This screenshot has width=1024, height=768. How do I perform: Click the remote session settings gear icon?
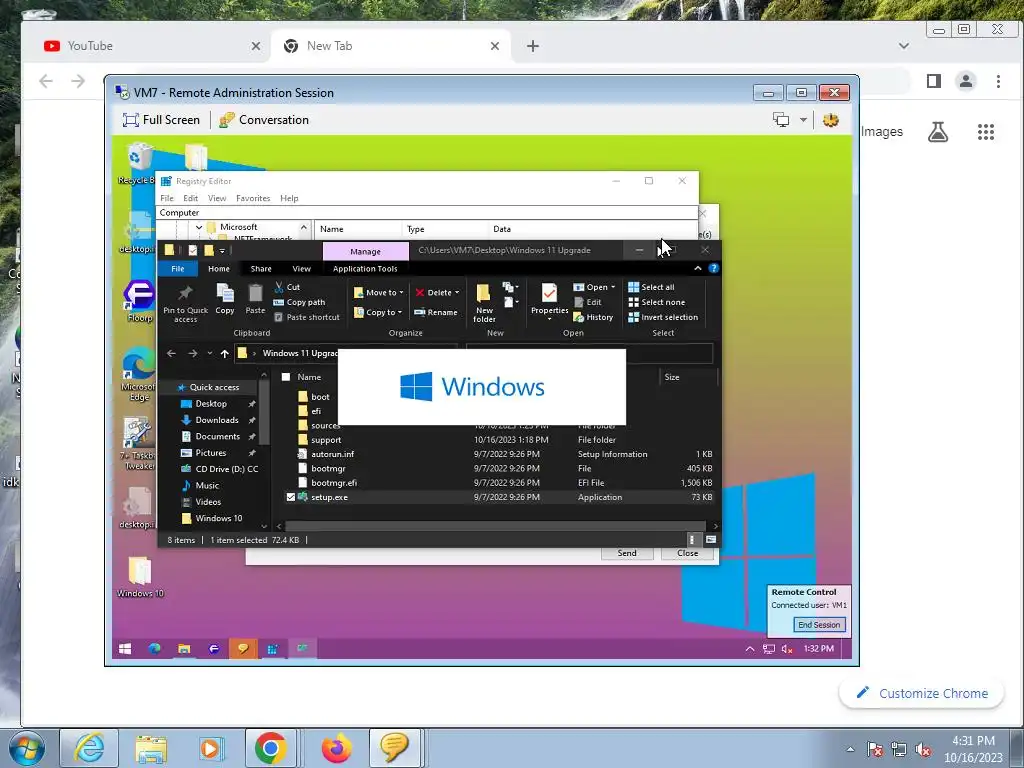831,120
